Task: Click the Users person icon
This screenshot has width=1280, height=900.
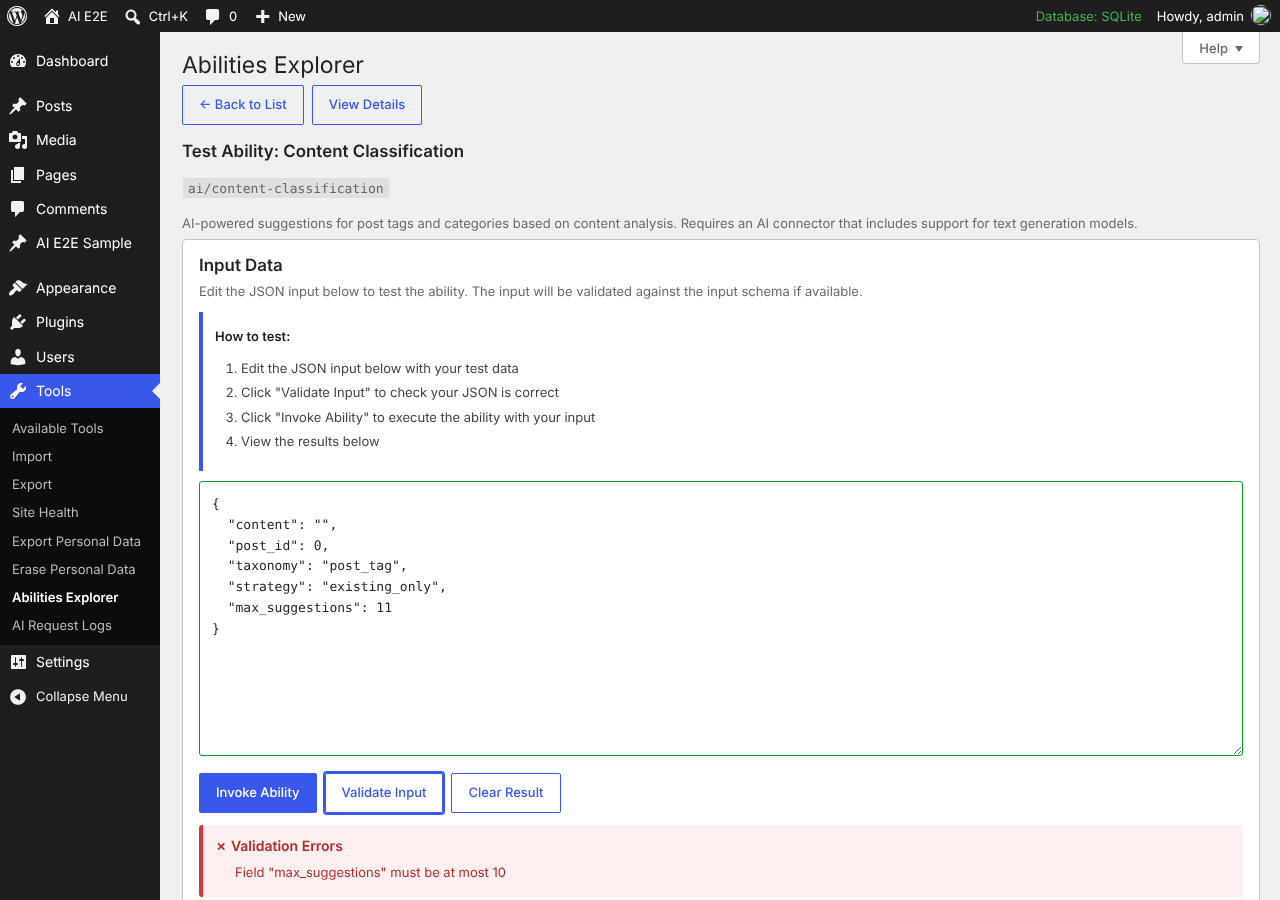Action: pyautogui.click(x=18, y=357)
